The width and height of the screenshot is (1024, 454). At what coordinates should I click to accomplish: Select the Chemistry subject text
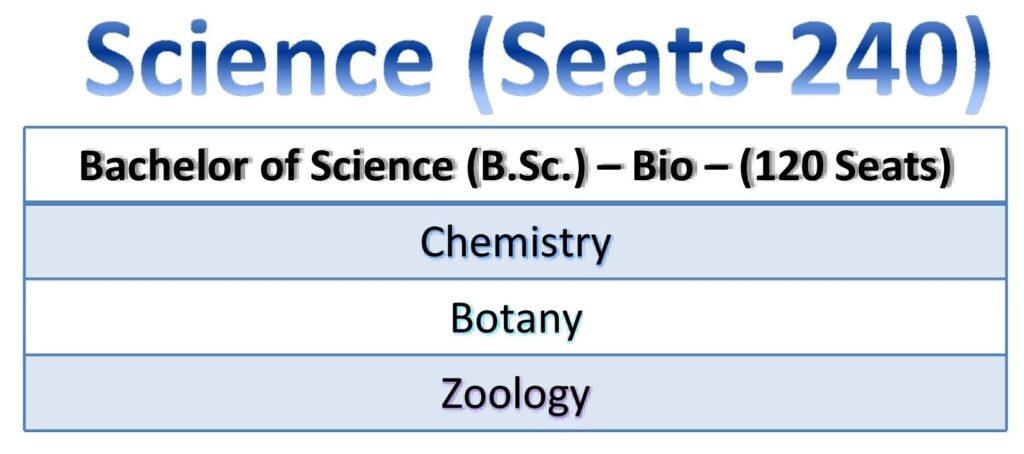point(515,242)
